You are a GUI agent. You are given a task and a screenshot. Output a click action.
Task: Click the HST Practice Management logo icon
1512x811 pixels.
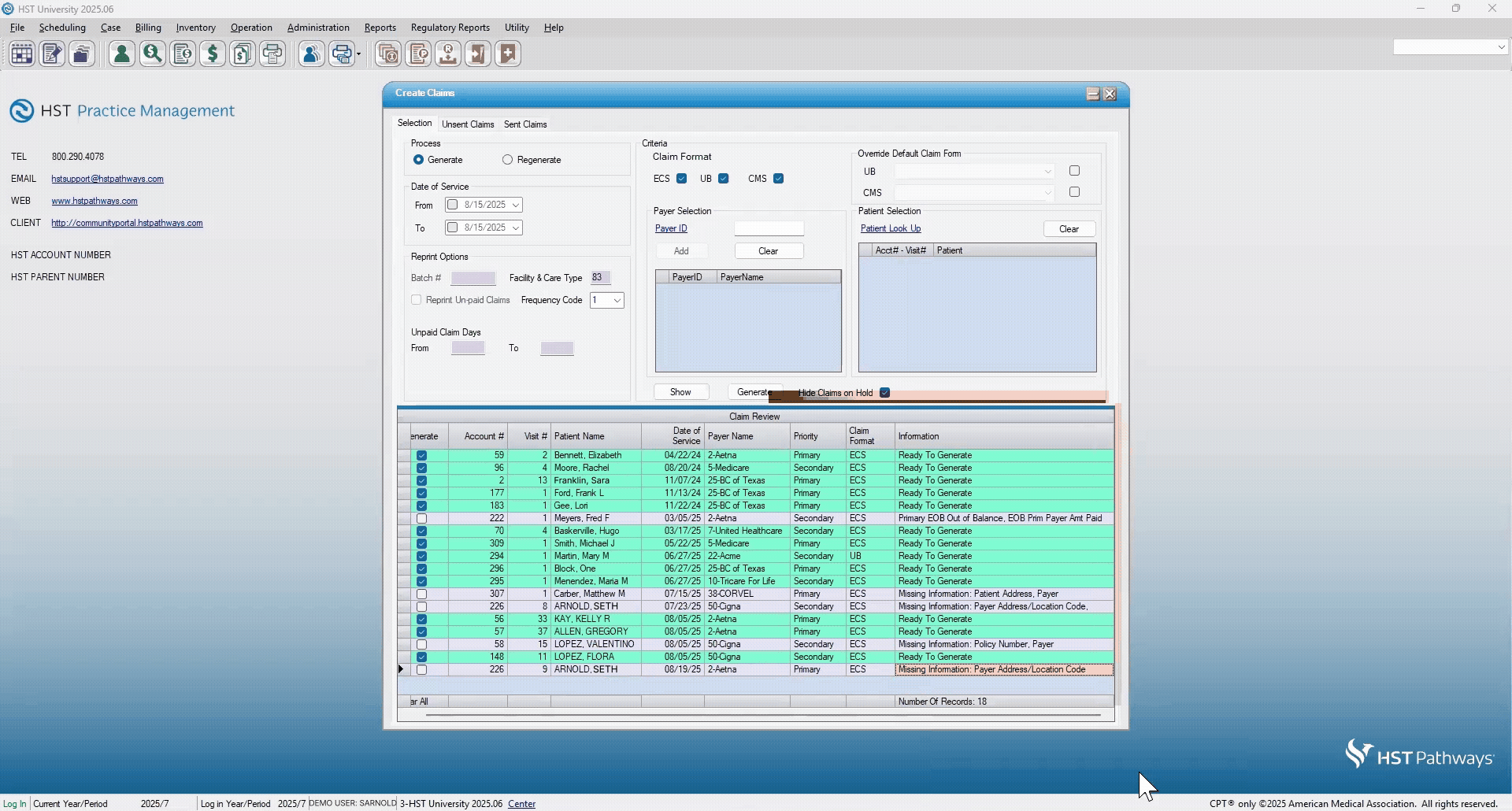point(21,111)
